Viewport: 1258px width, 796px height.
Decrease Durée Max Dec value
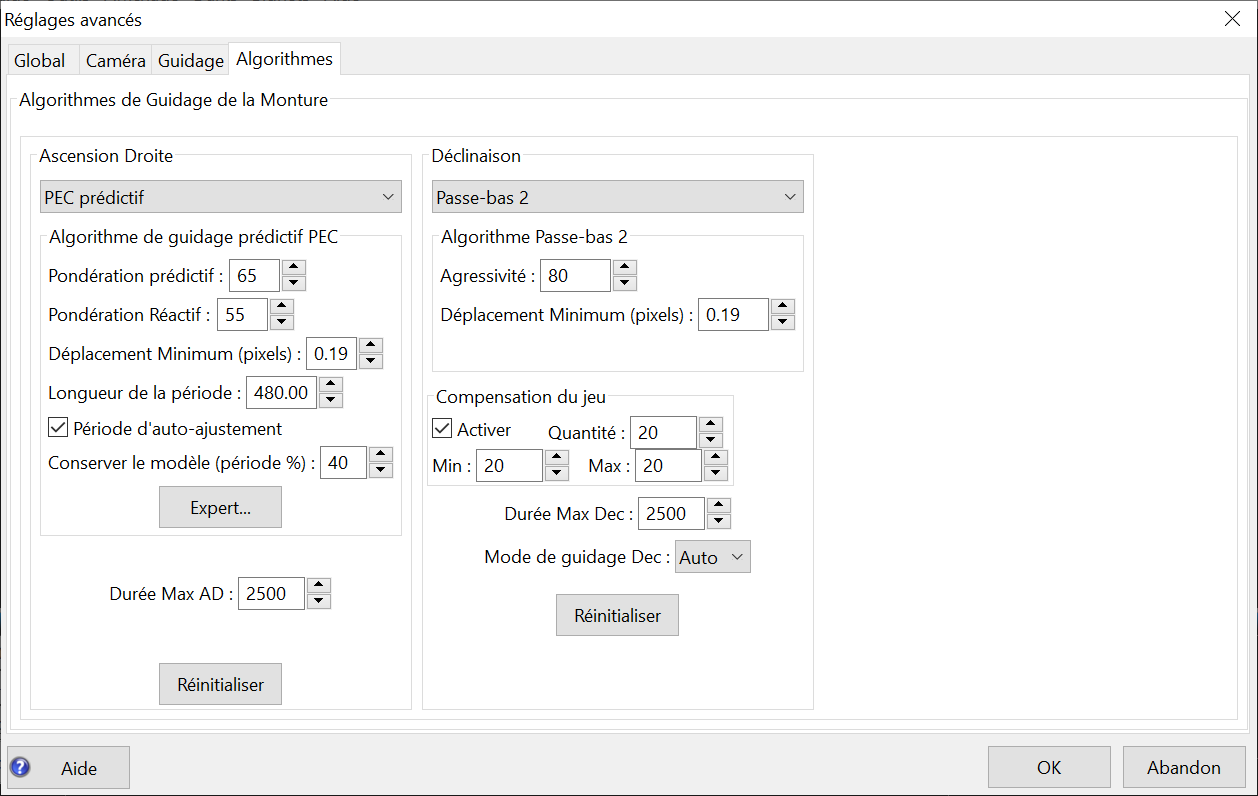point(719,521)
